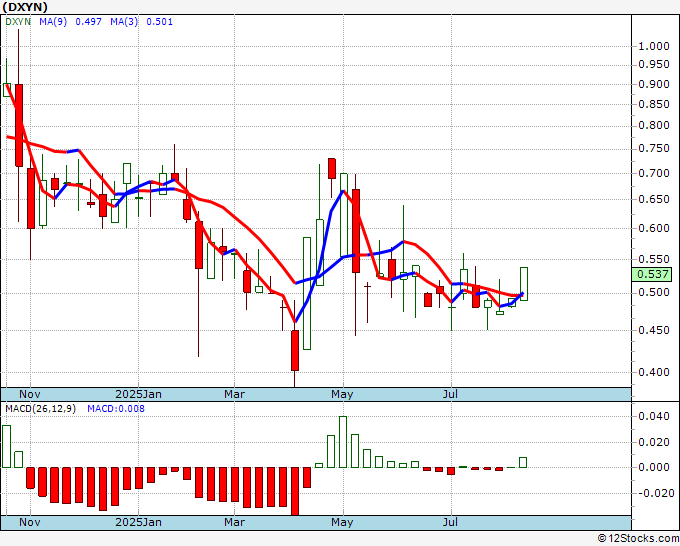Click the MACD:0.008 value label

pos(116,409)
